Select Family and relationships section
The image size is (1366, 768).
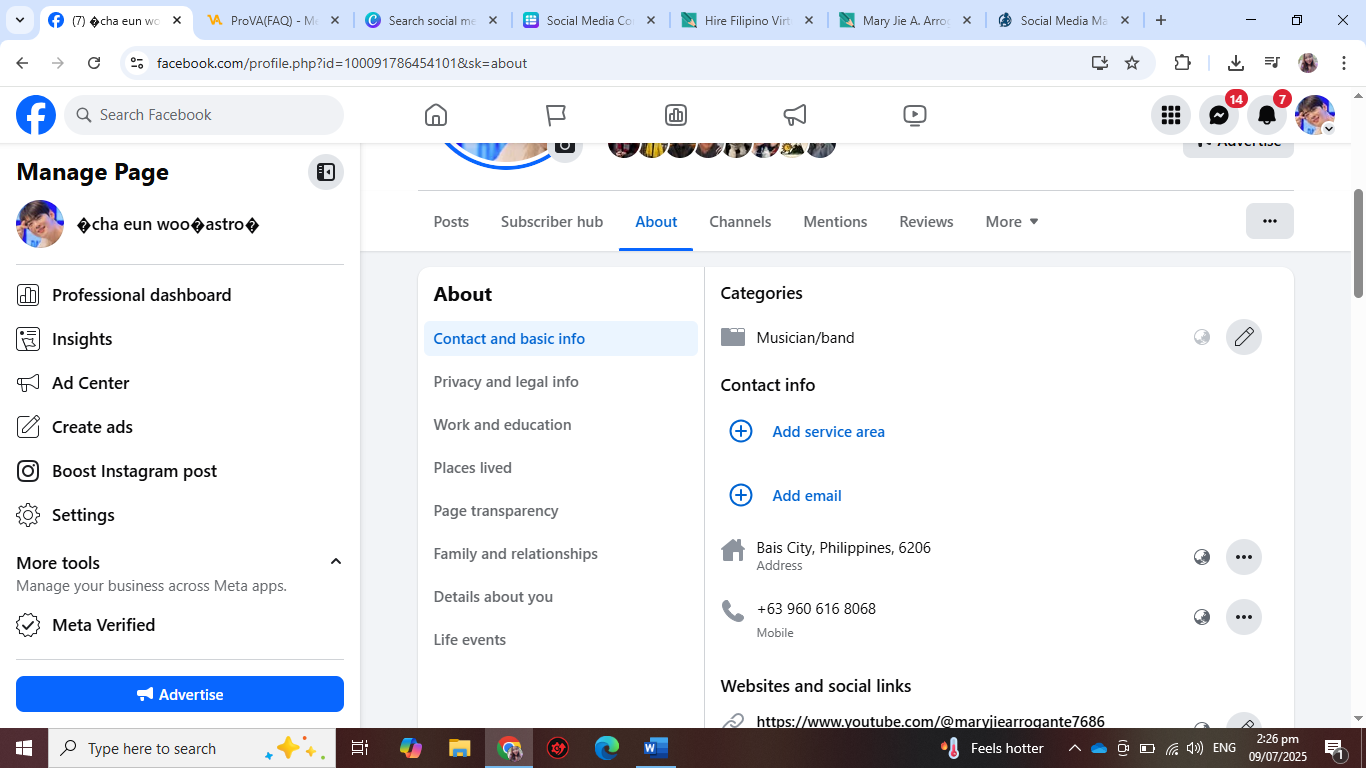pyautogui.click(x=561, y=554)
